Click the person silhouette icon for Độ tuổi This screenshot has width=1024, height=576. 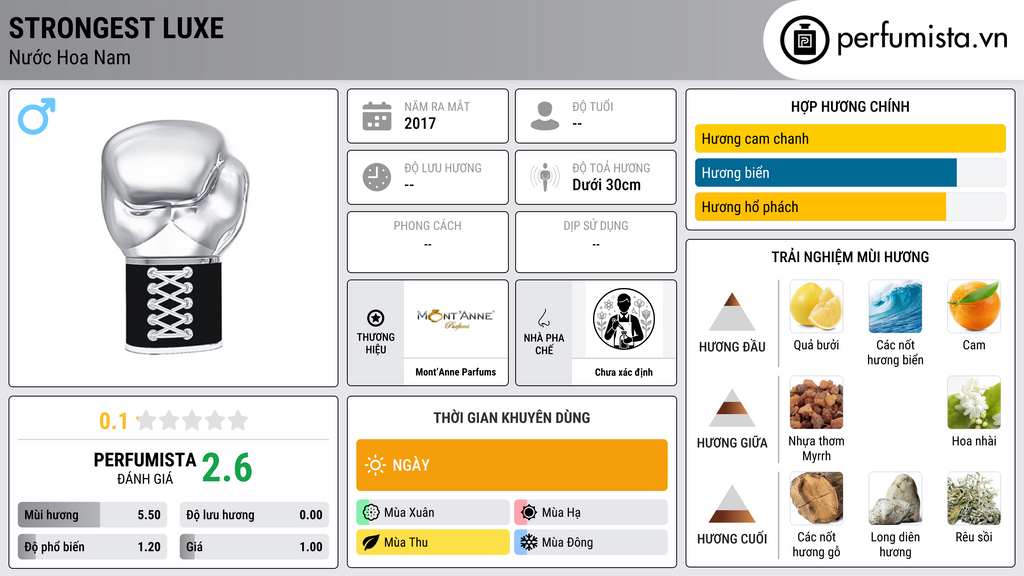pos(545,116)
